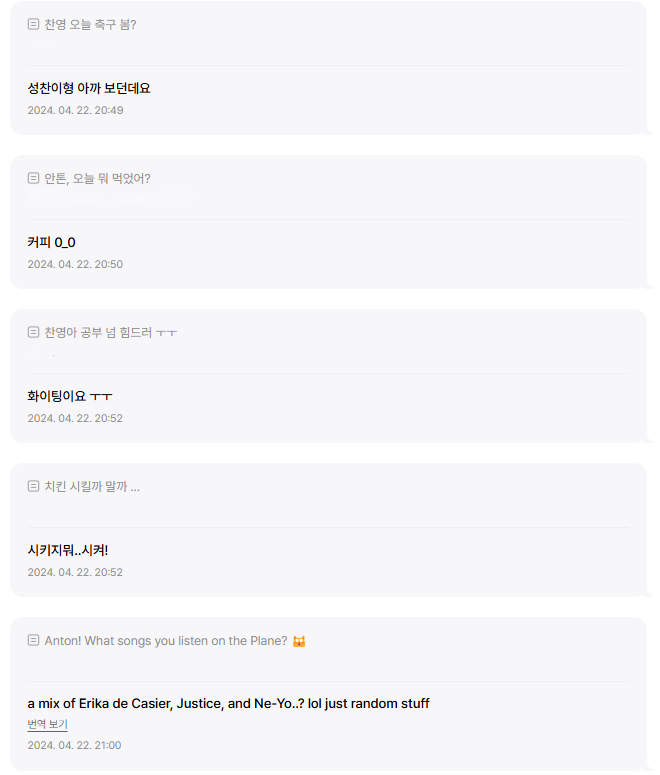Click the note icon beside '치킨 시킬까 말까'
This screenshot has height=775, width=660.
pyautogui.click(x=33, y=486)
